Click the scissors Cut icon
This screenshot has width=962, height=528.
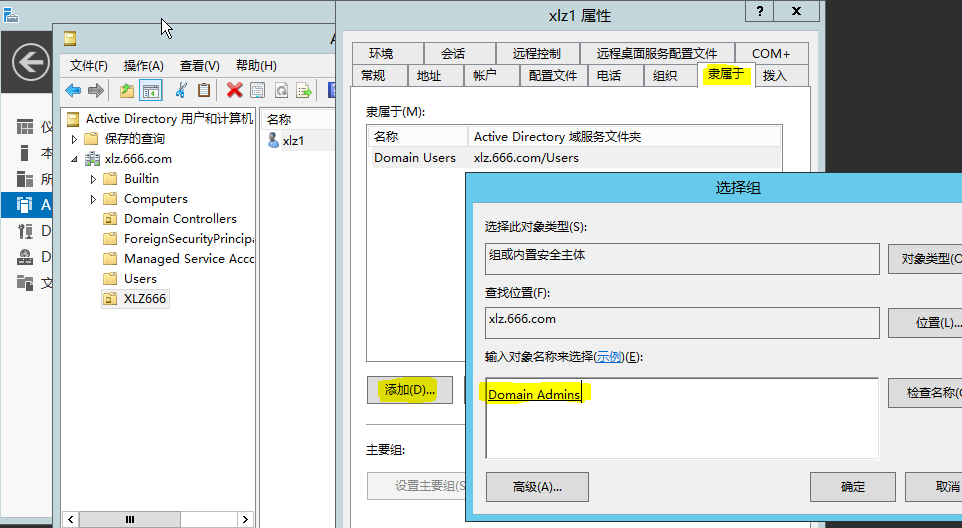181,91
